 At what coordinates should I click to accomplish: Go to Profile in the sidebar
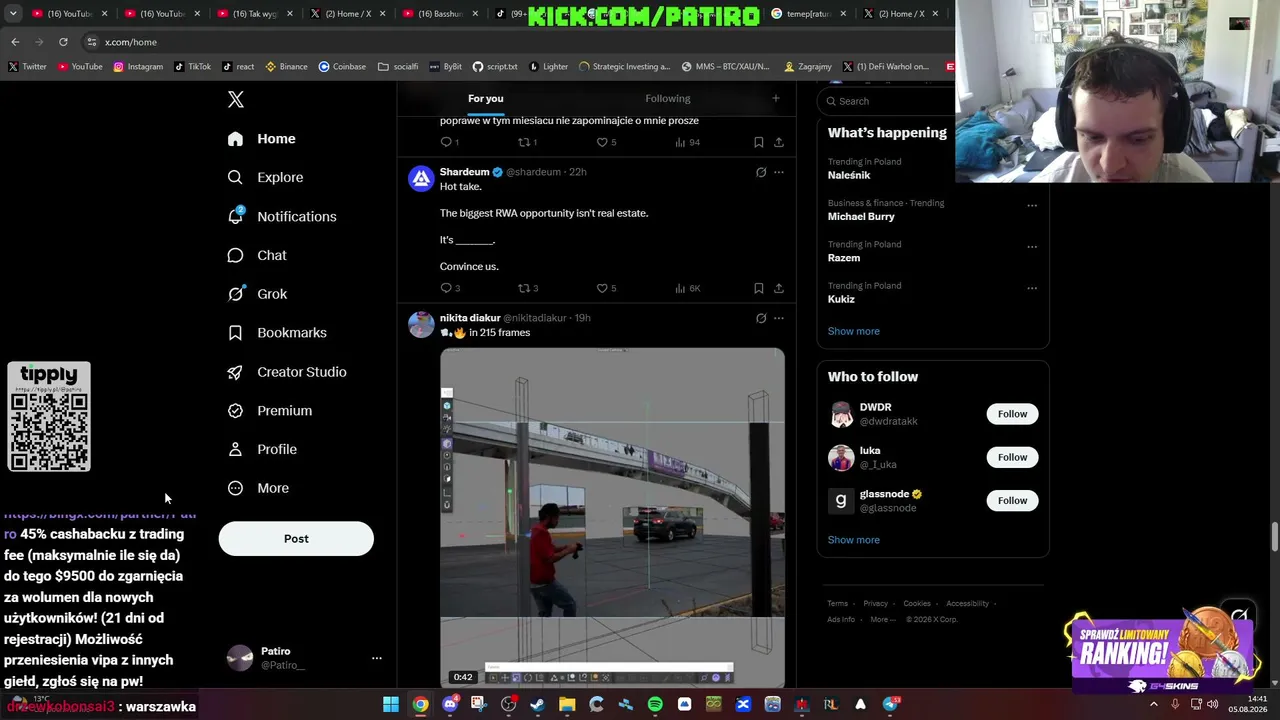pos(262,449)
